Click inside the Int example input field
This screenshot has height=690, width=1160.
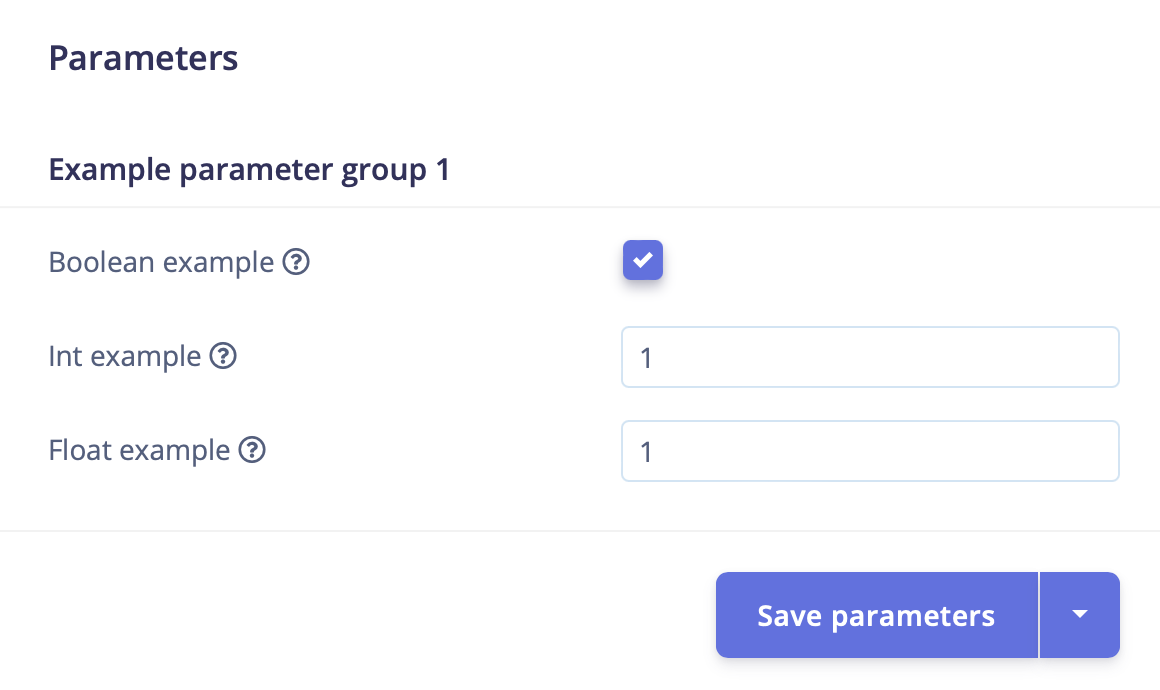coord(870,357)
